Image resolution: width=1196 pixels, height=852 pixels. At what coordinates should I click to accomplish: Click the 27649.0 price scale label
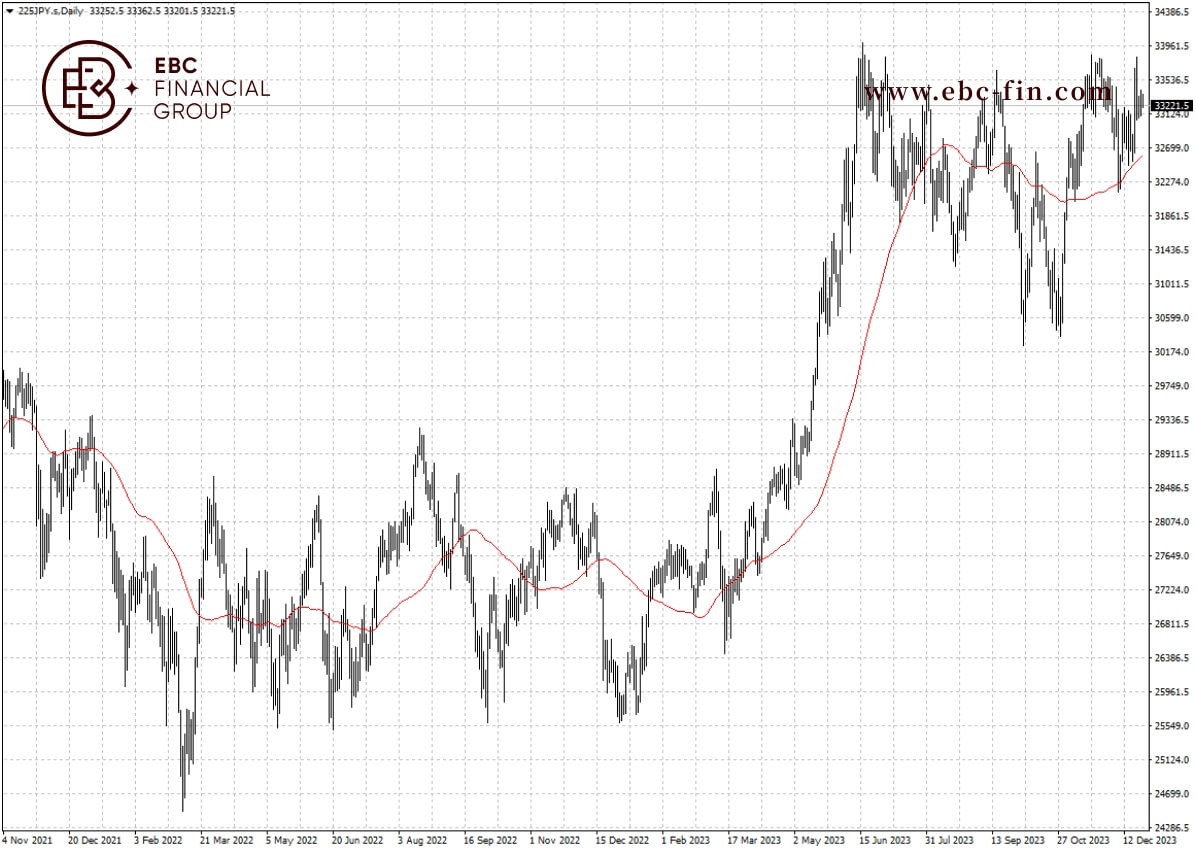(1172, 556)
